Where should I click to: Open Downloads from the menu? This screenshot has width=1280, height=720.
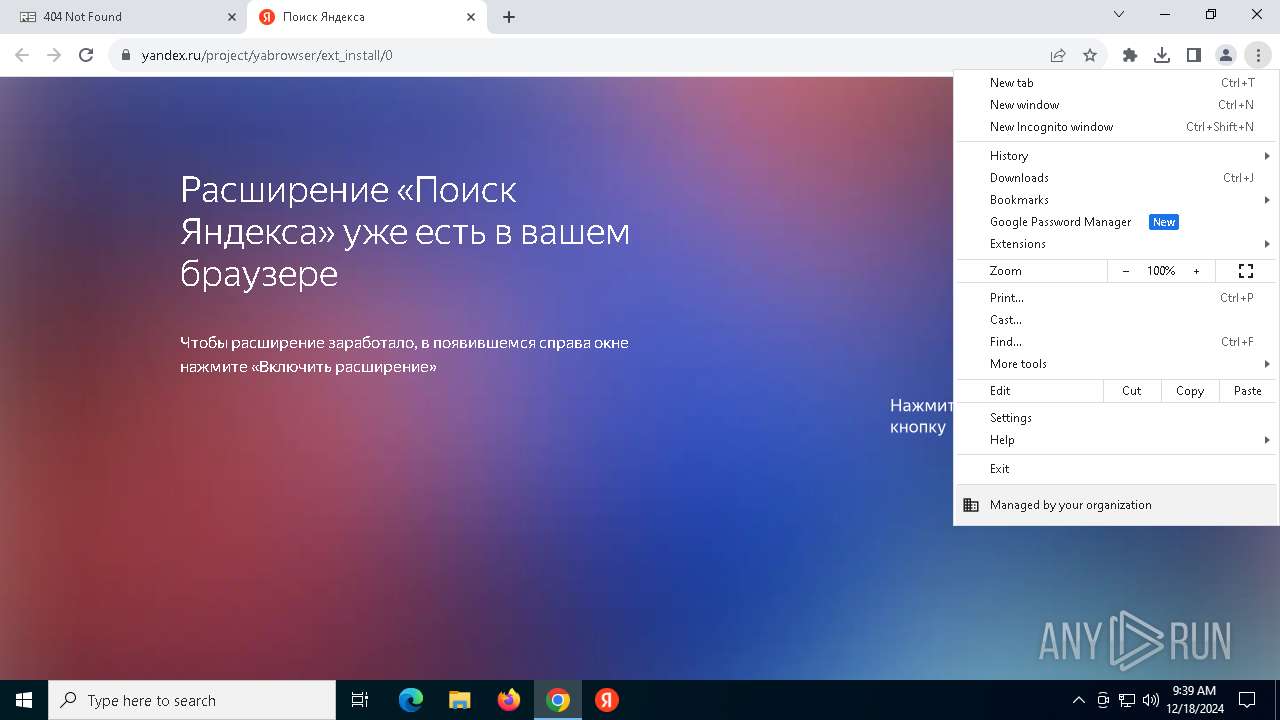(1116, 178)
